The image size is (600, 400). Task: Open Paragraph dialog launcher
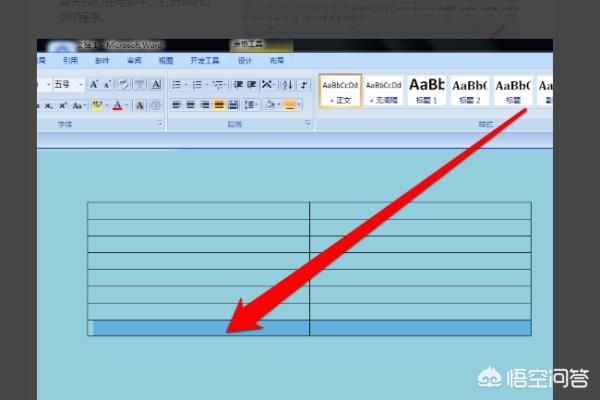pyautogui.click(x=308, y=123)
